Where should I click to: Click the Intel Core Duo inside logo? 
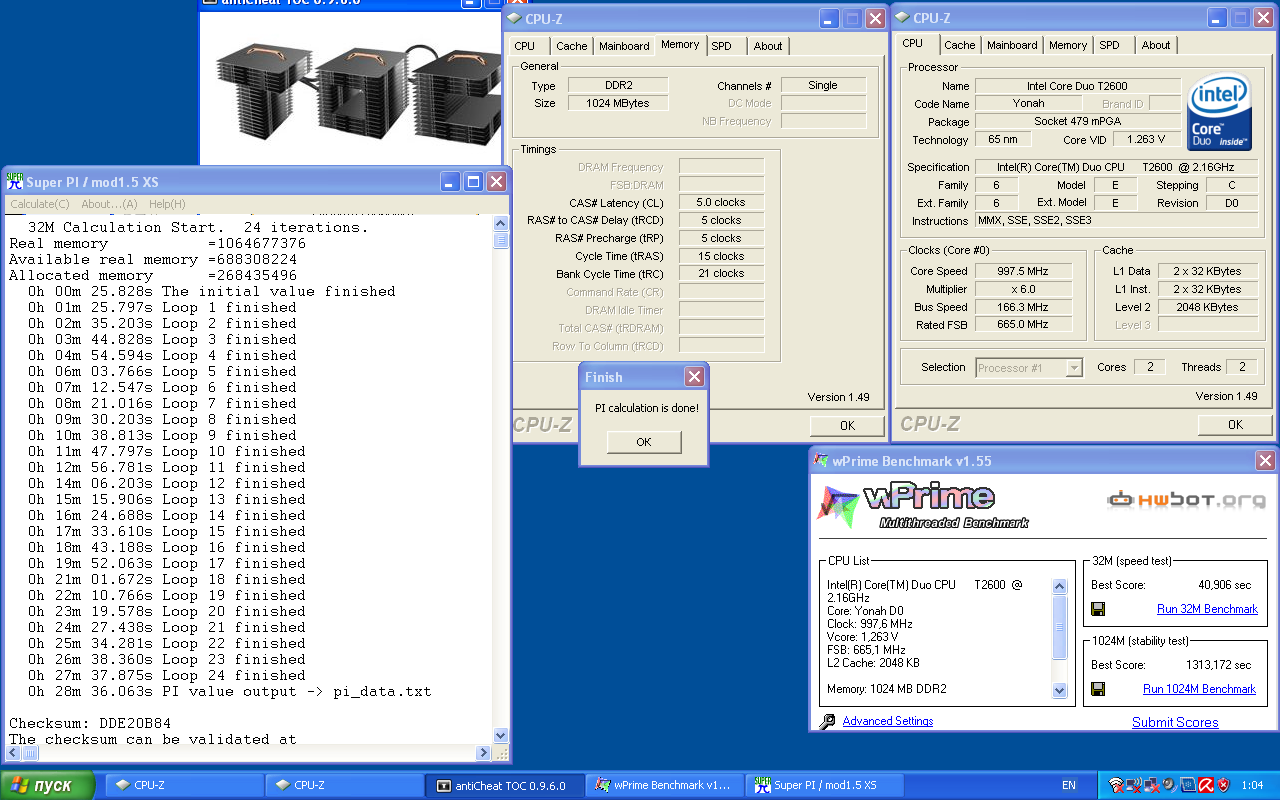tap(1218, 112)
